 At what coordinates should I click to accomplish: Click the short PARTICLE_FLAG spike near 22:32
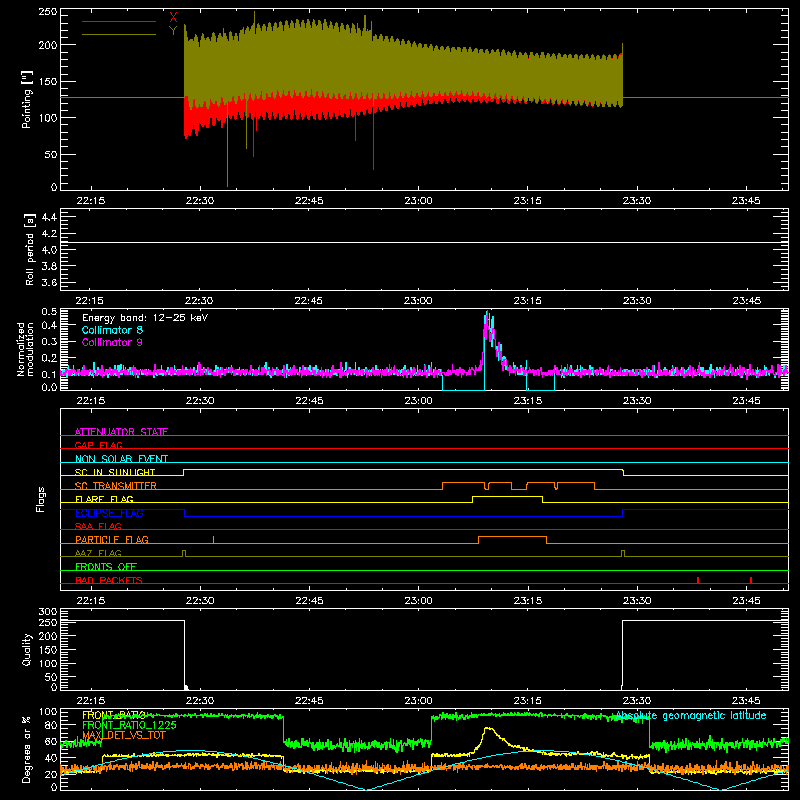[x=213, y=539]
